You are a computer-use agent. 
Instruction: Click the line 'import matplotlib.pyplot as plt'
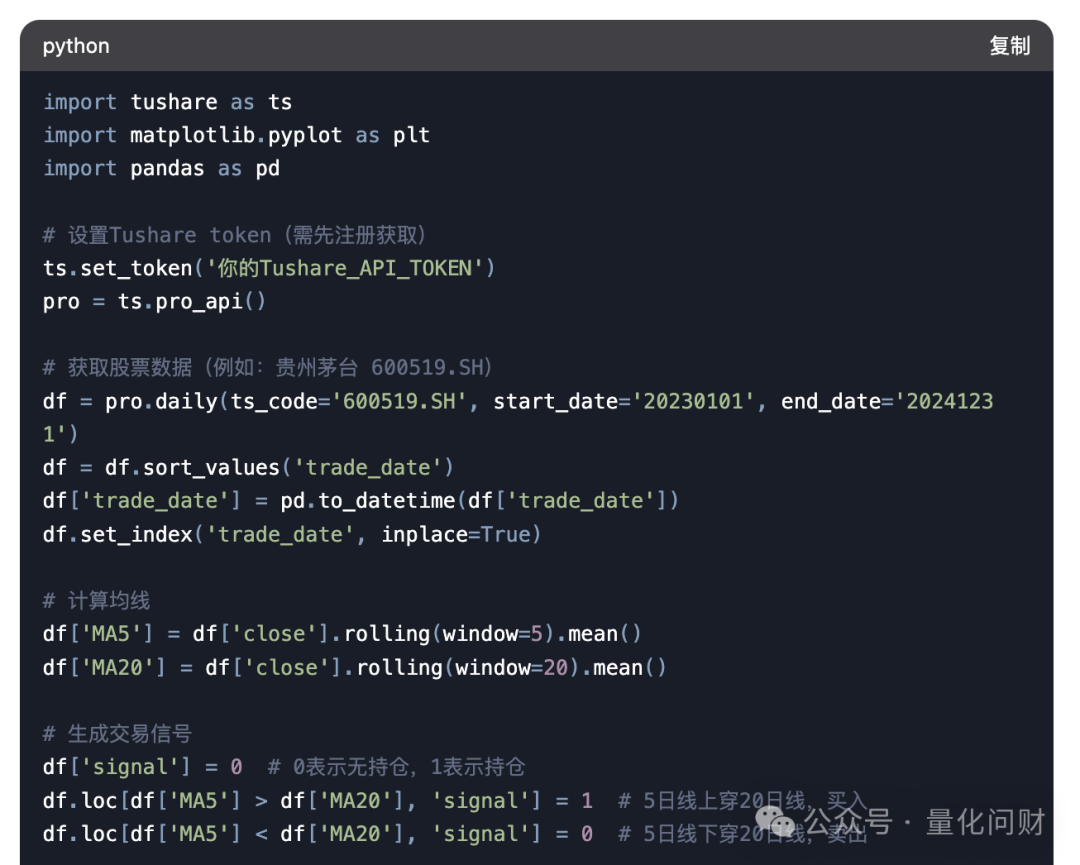[x=236, y=135]
